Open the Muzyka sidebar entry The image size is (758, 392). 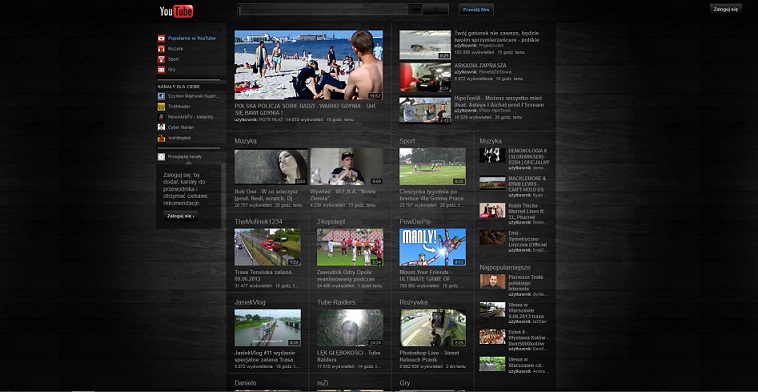coord(175,49)
